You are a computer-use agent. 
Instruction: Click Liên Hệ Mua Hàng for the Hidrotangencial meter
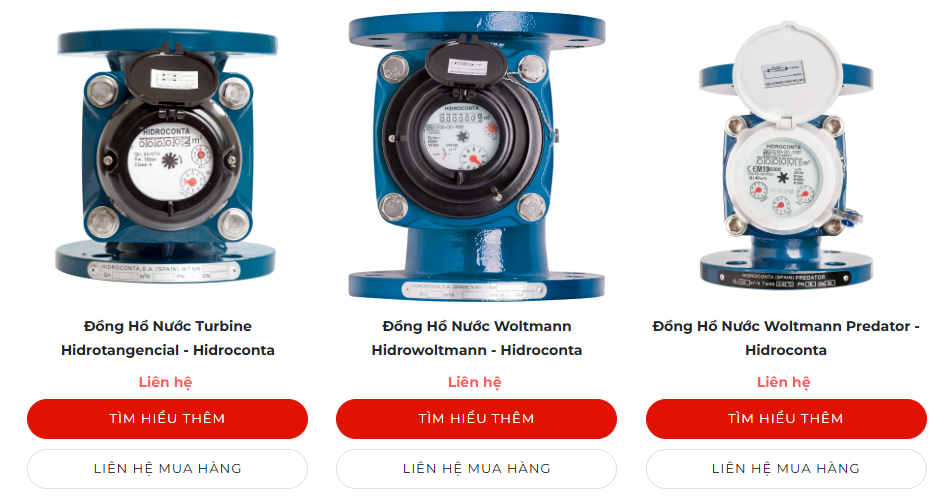(x=167, y=468)
